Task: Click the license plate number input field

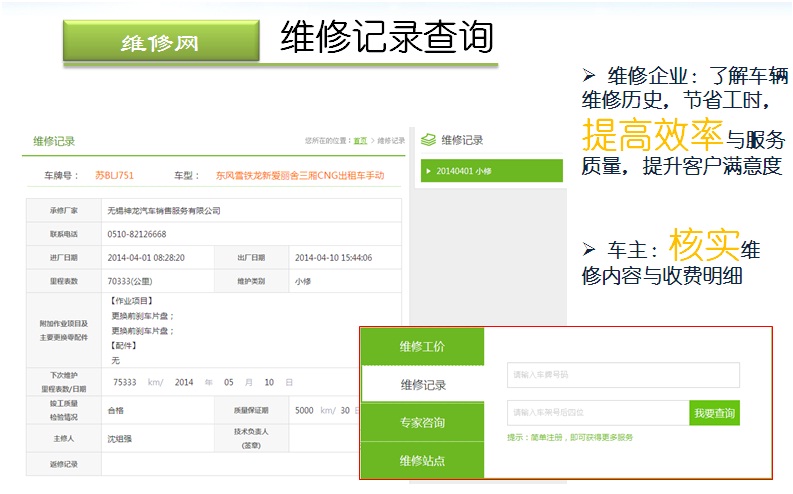Action: (x=623, y=375)
